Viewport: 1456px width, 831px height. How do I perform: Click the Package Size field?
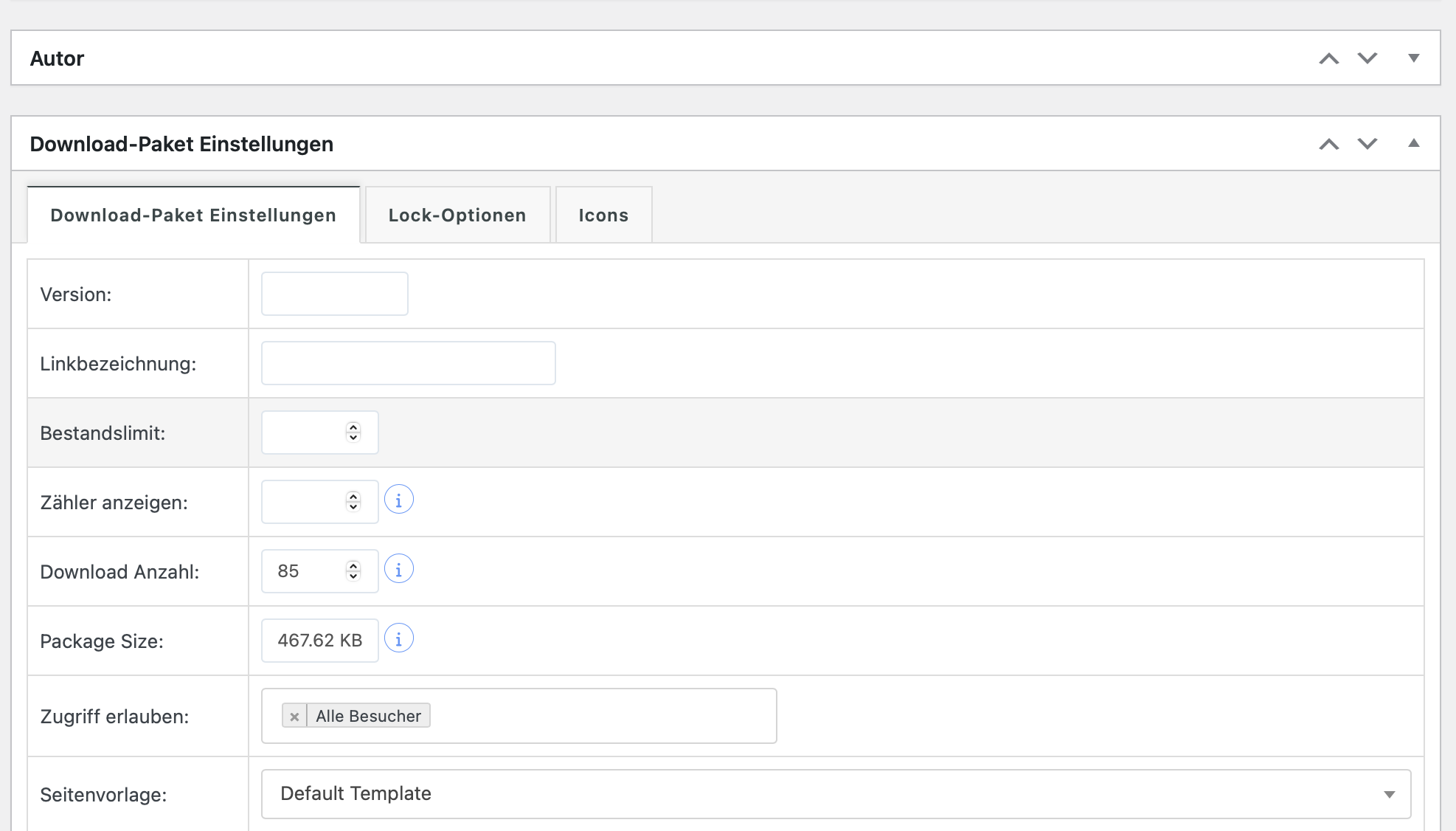point(319,641)
